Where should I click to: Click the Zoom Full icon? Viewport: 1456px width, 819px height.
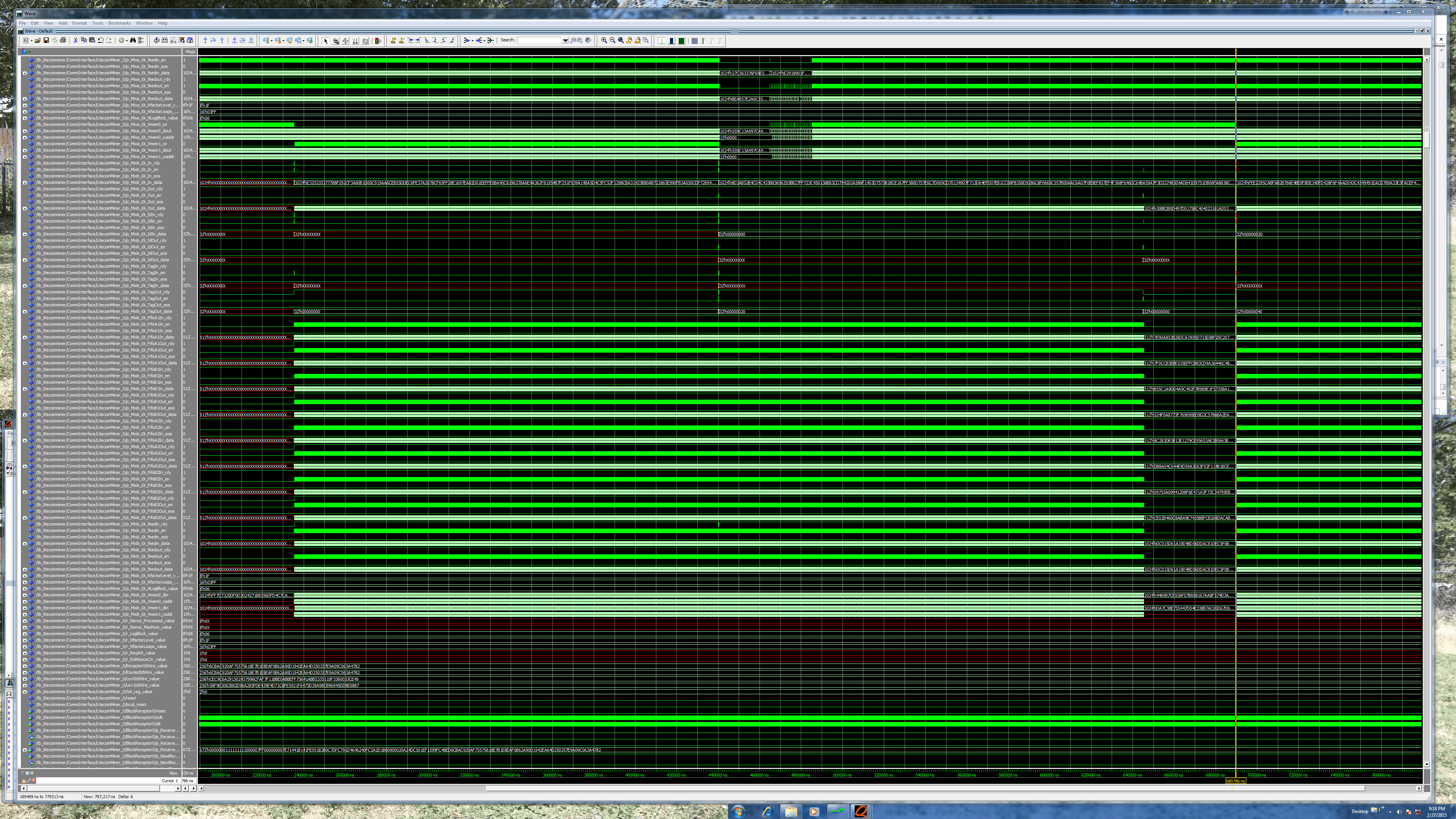[621, 40]
